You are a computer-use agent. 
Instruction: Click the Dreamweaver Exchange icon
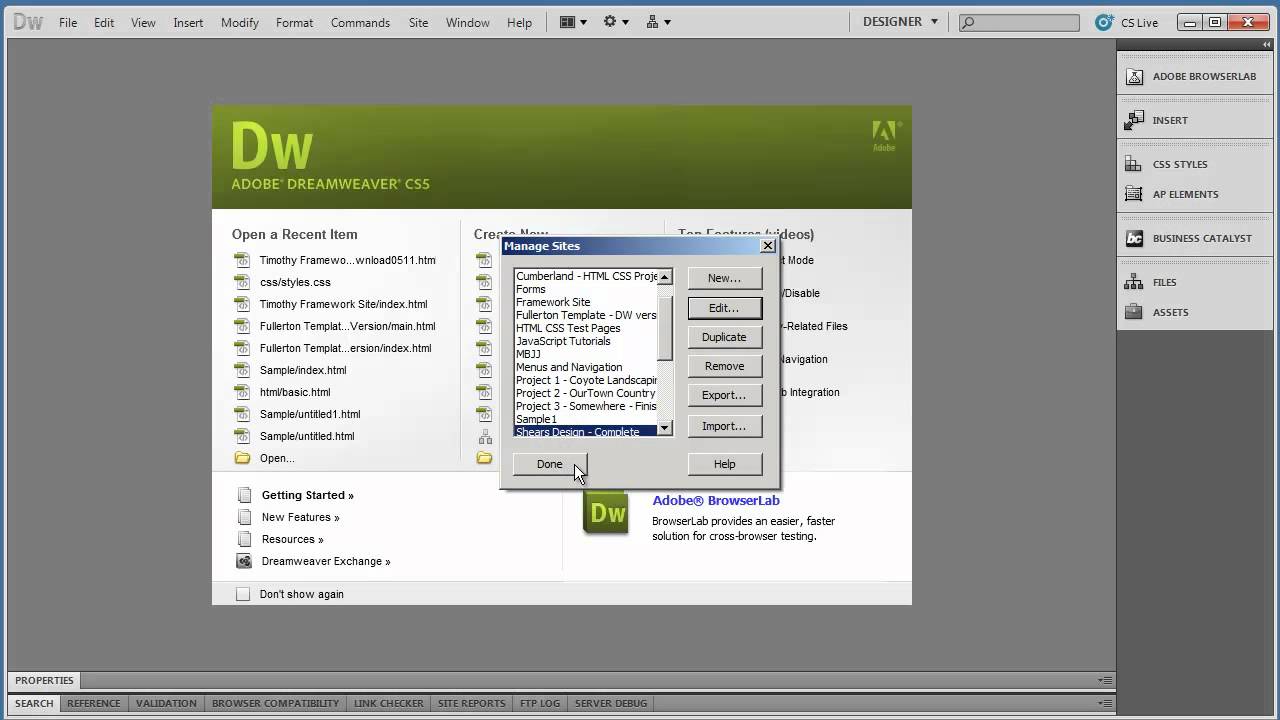pyautogui.click(x=243, y=561)
